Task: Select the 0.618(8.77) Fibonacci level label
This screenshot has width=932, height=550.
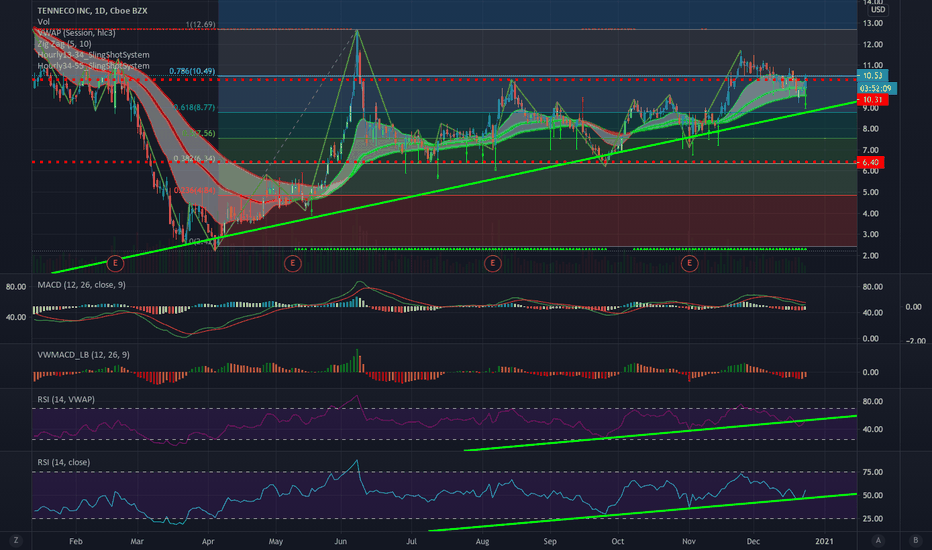Action: pyautogui.click(x=194, y=108)
